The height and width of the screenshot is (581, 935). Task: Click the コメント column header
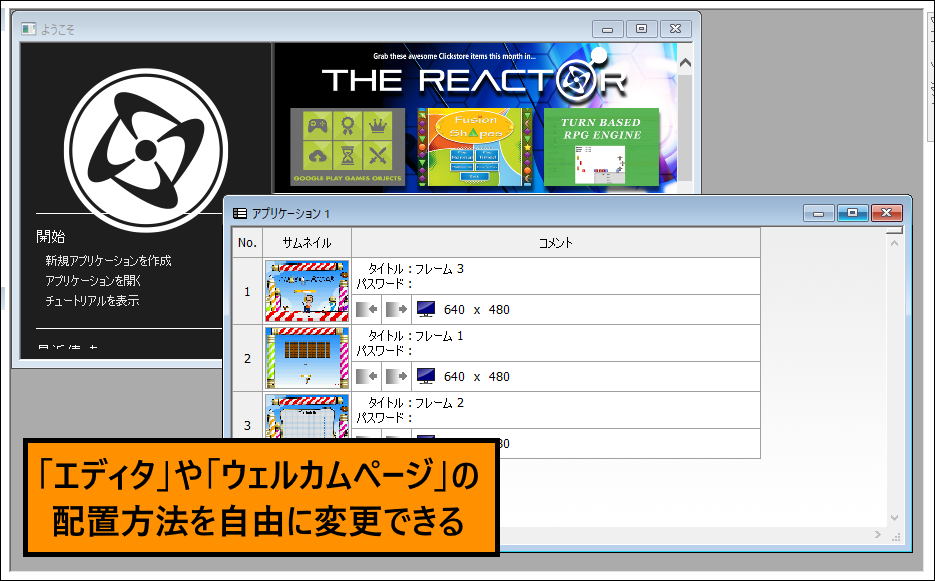556,243
